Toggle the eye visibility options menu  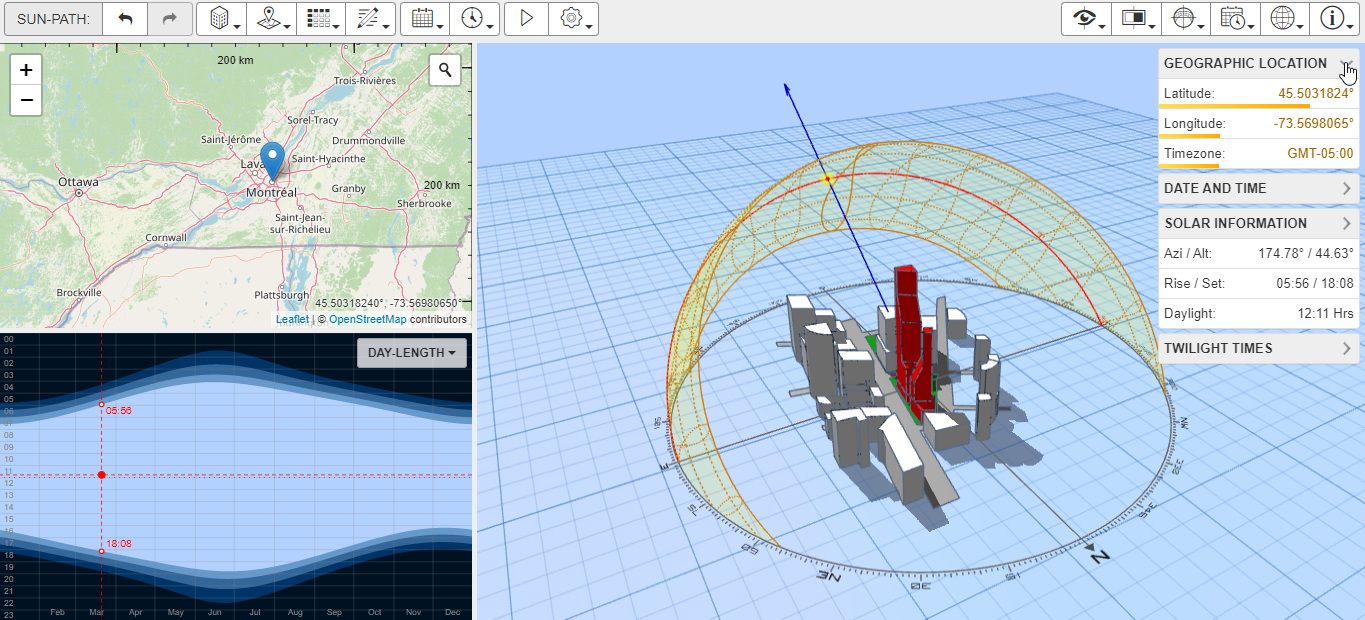(1086, 19)
